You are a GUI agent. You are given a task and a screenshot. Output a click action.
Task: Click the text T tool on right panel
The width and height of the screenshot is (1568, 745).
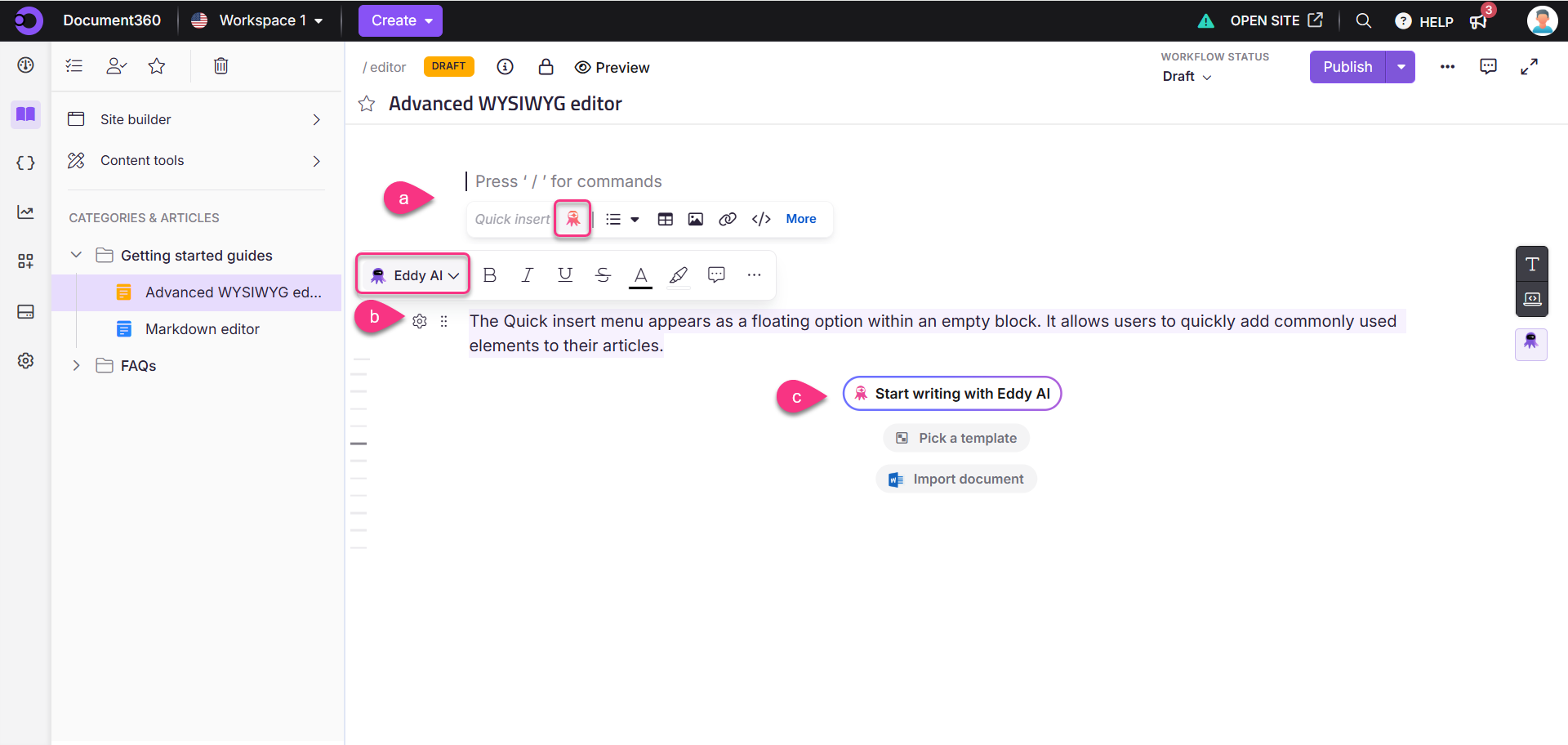pyautogui.click(x=1532, y=264)
